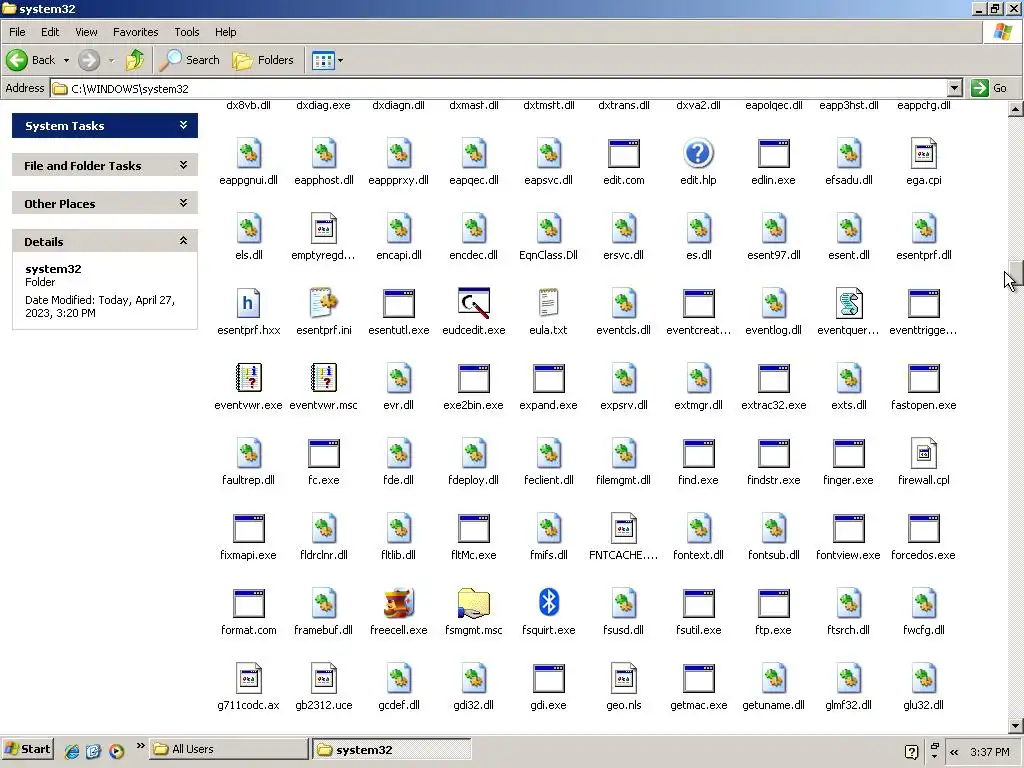The width and height of the screenshot is (1024, 768).
Task: Open the Tools menu
Action: click(x=187, y=32)
